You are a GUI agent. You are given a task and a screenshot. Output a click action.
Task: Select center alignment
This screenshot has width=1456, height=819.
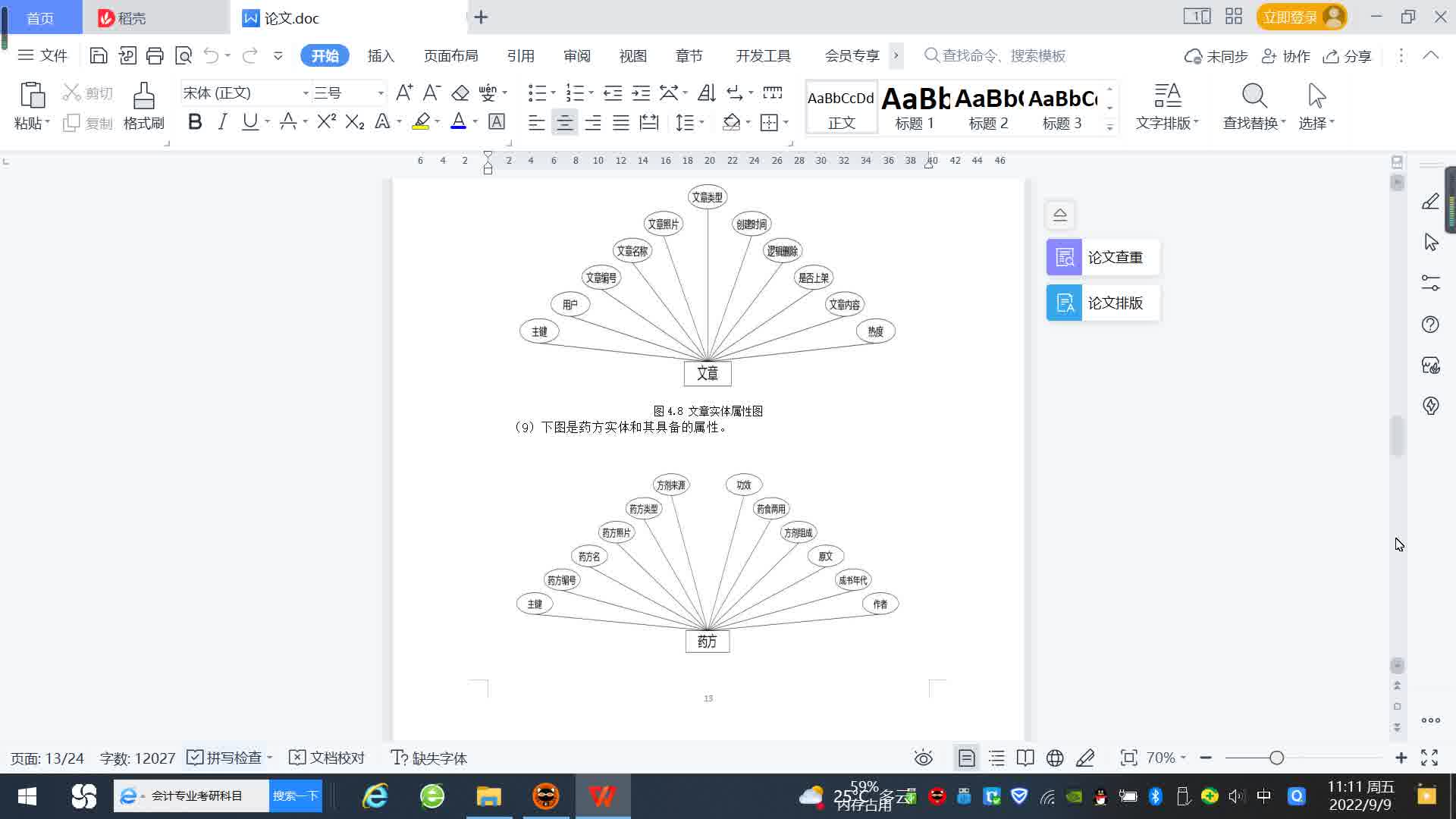click(x=564, y=122)
